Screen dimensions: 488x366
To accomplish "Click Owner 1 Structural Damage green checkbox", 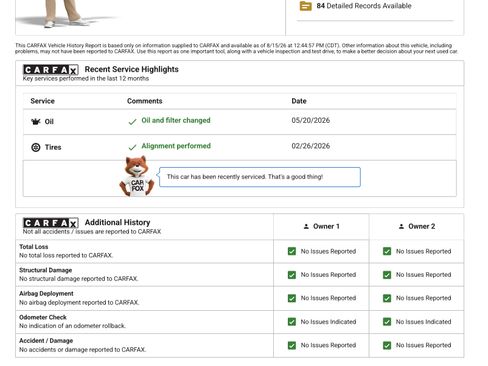I will (292, 275).
